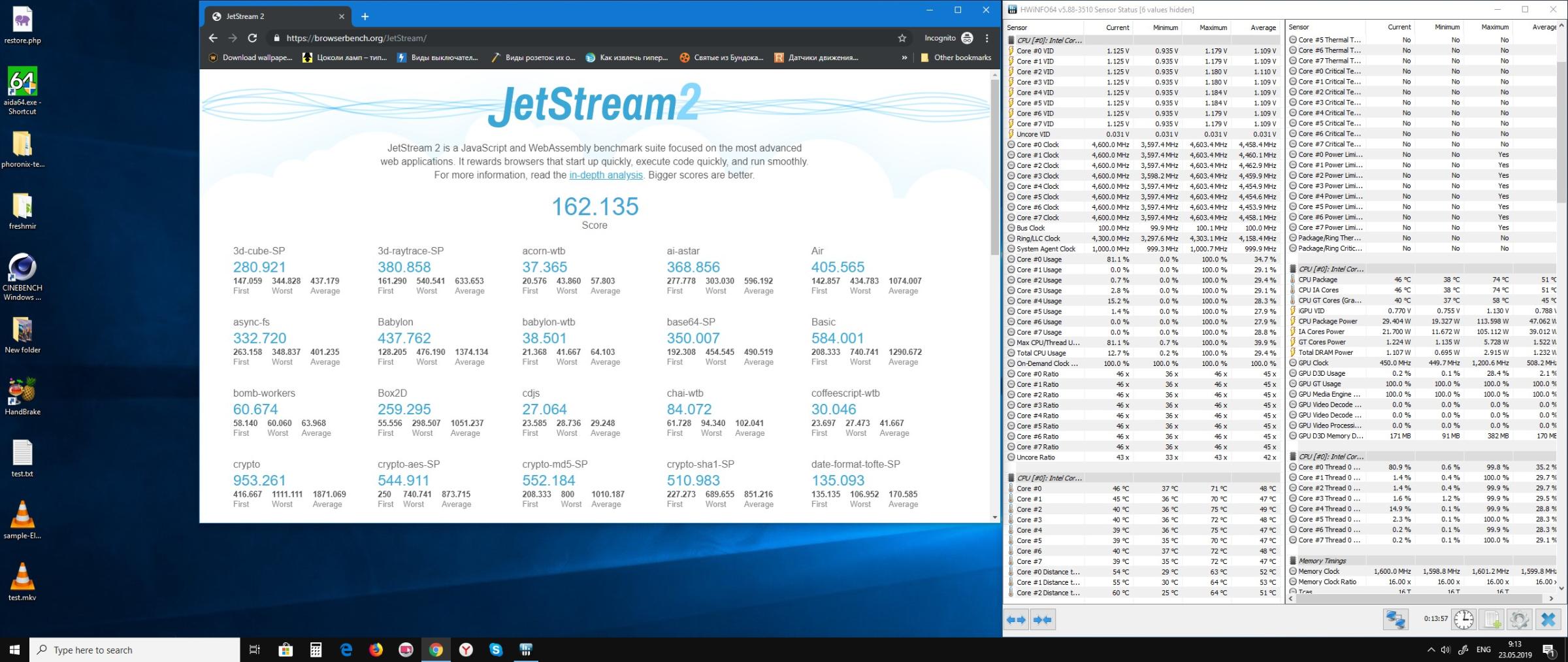Click the Incognito profile indicator
Image resolution: width=1568 pixels, height=662 pixels.
tap(949, 38)
